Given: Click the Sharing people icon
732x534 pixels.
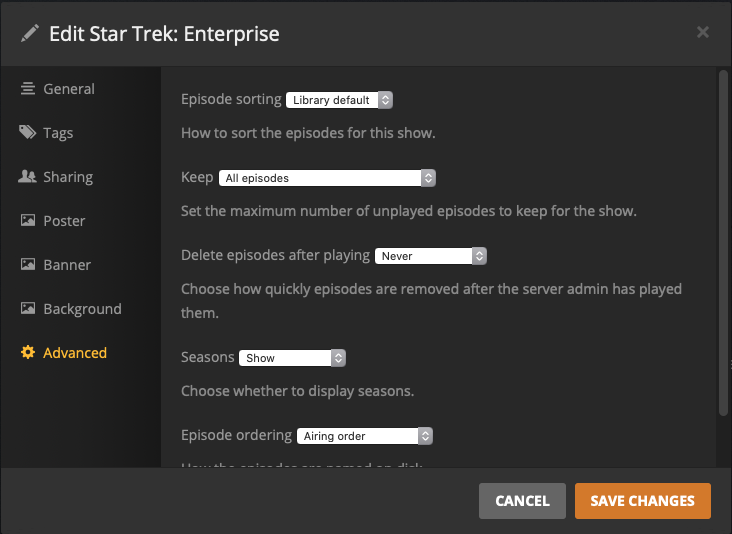Looking at the screenshot, I should coord(28,177).
